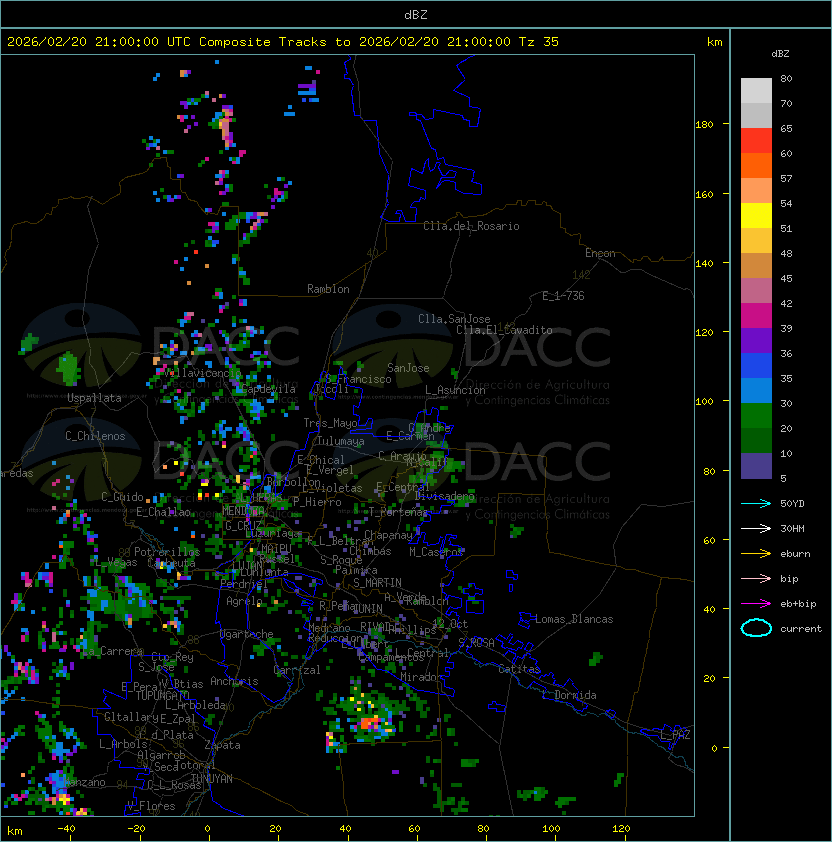Click the yellow eburn arrow symbol

(x=756, y=553)
